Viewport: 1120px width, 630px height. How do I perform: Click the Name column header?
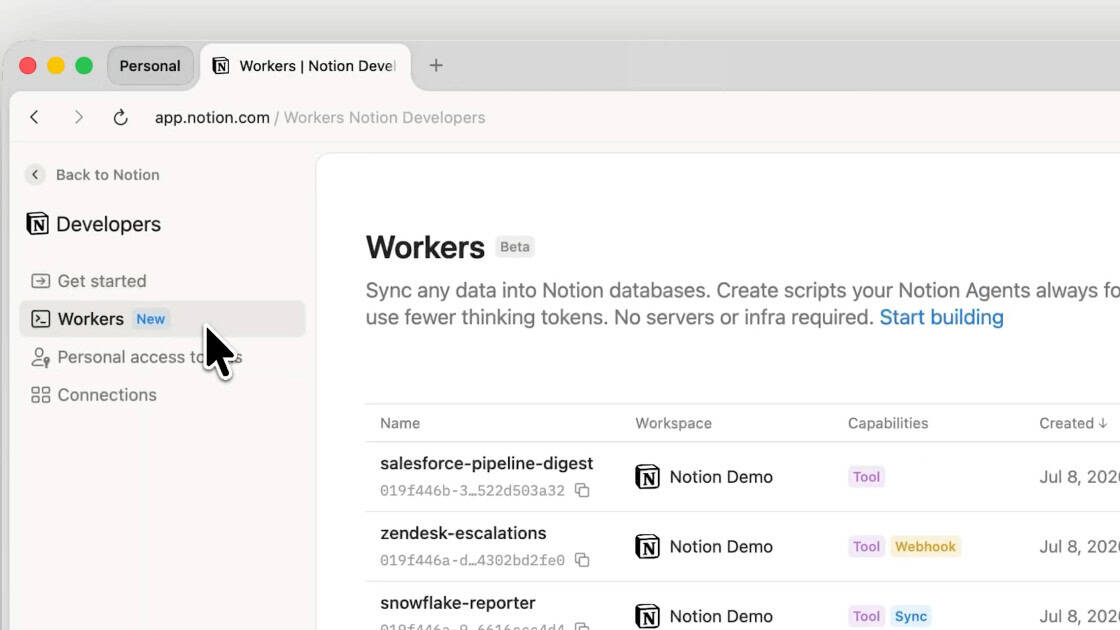click(x=400, y=423)
